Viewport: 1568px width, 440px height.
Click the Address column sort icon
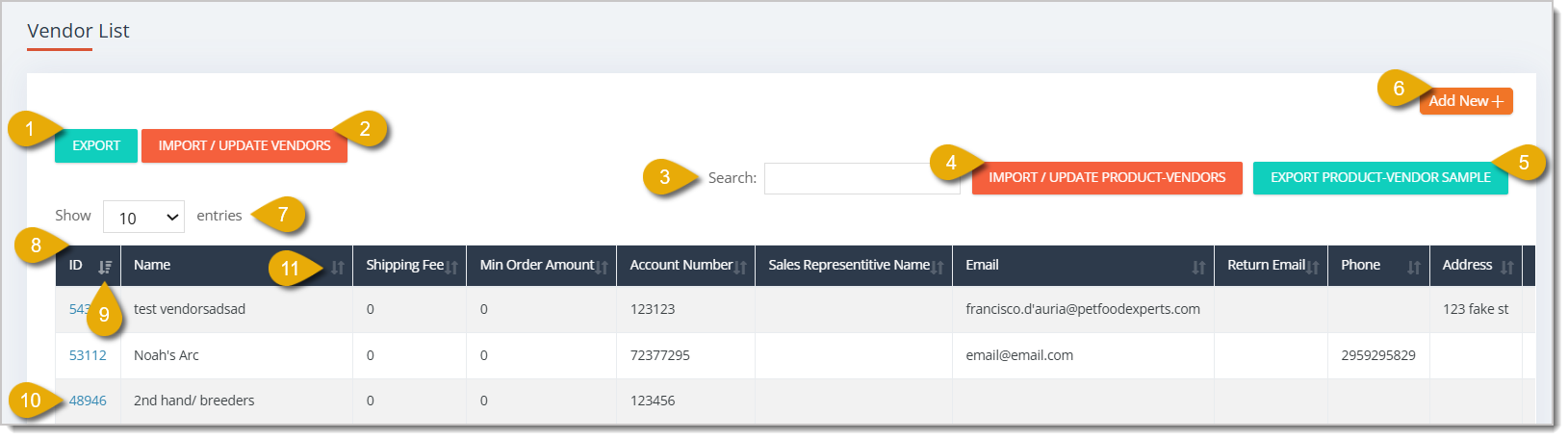[1507, 268]
